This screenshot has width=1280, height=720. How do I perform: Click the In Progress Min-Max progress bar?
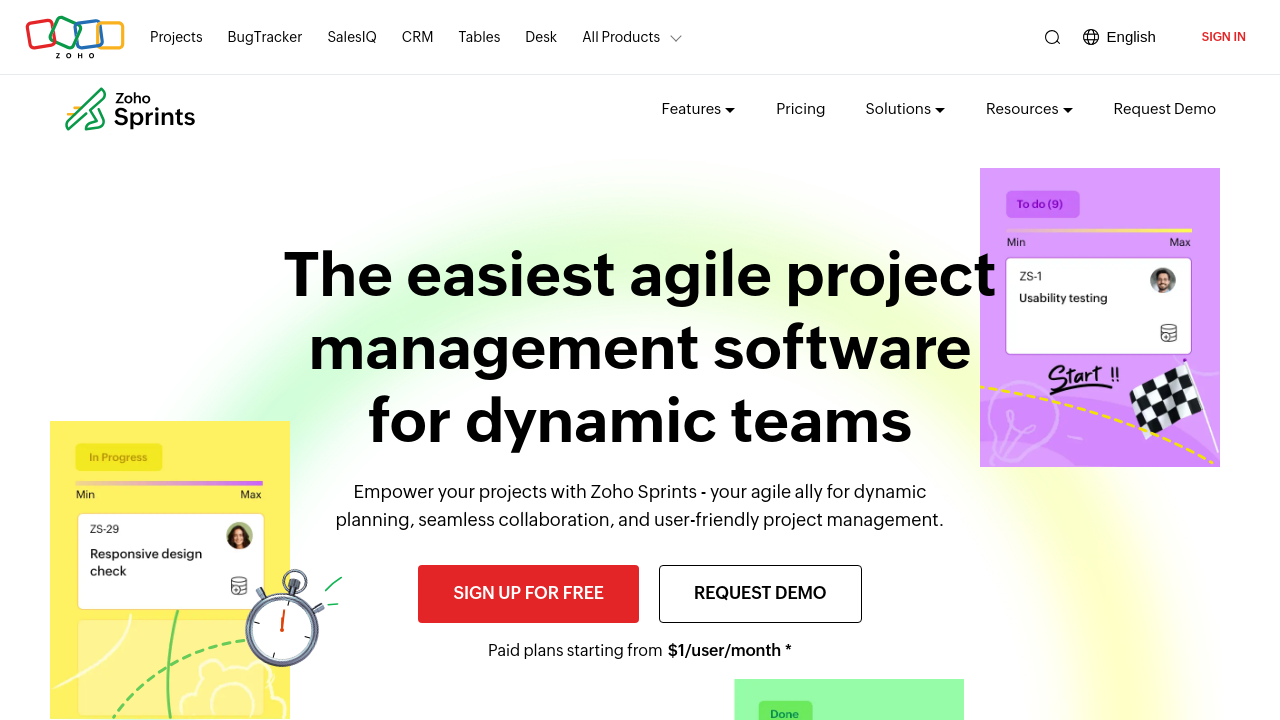click(x=169, y=483)
